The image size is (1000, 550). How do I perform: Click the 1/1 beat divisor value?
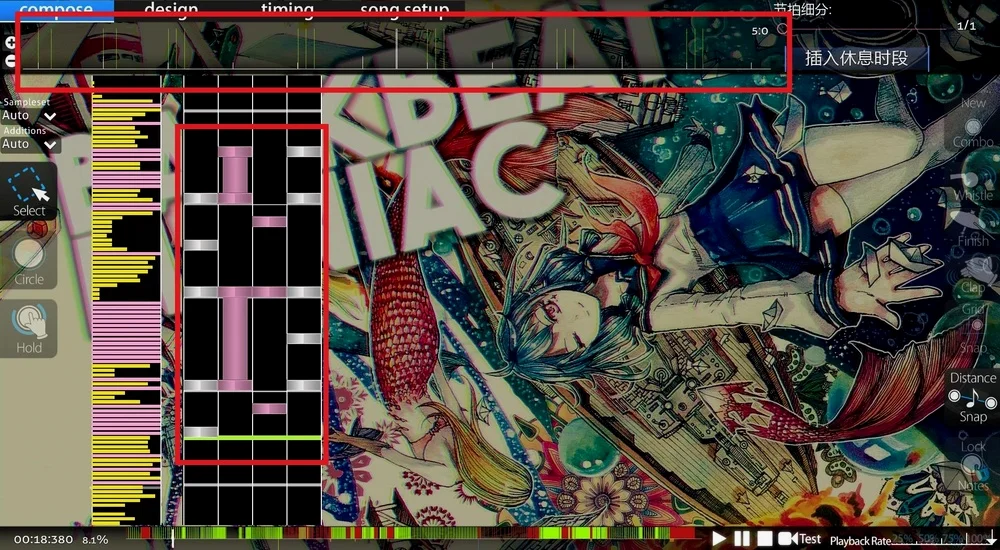(966, 26)
